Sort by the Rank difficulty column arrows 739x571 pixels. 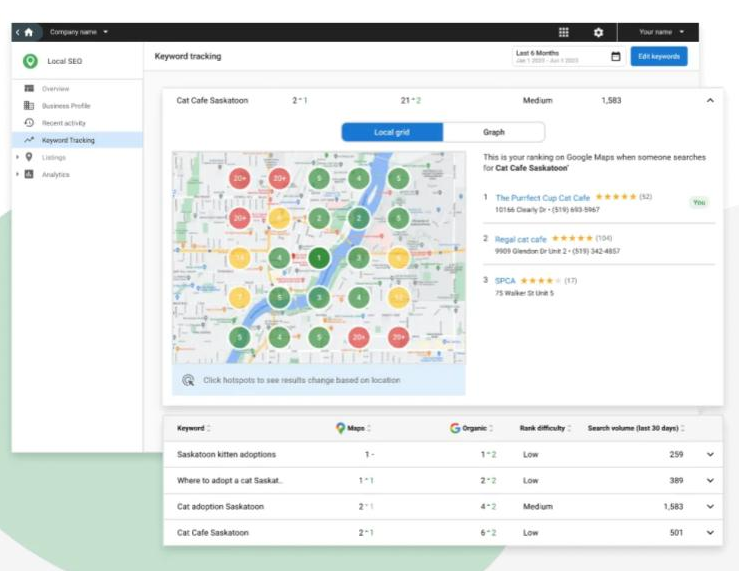click(x=569, y=428)
